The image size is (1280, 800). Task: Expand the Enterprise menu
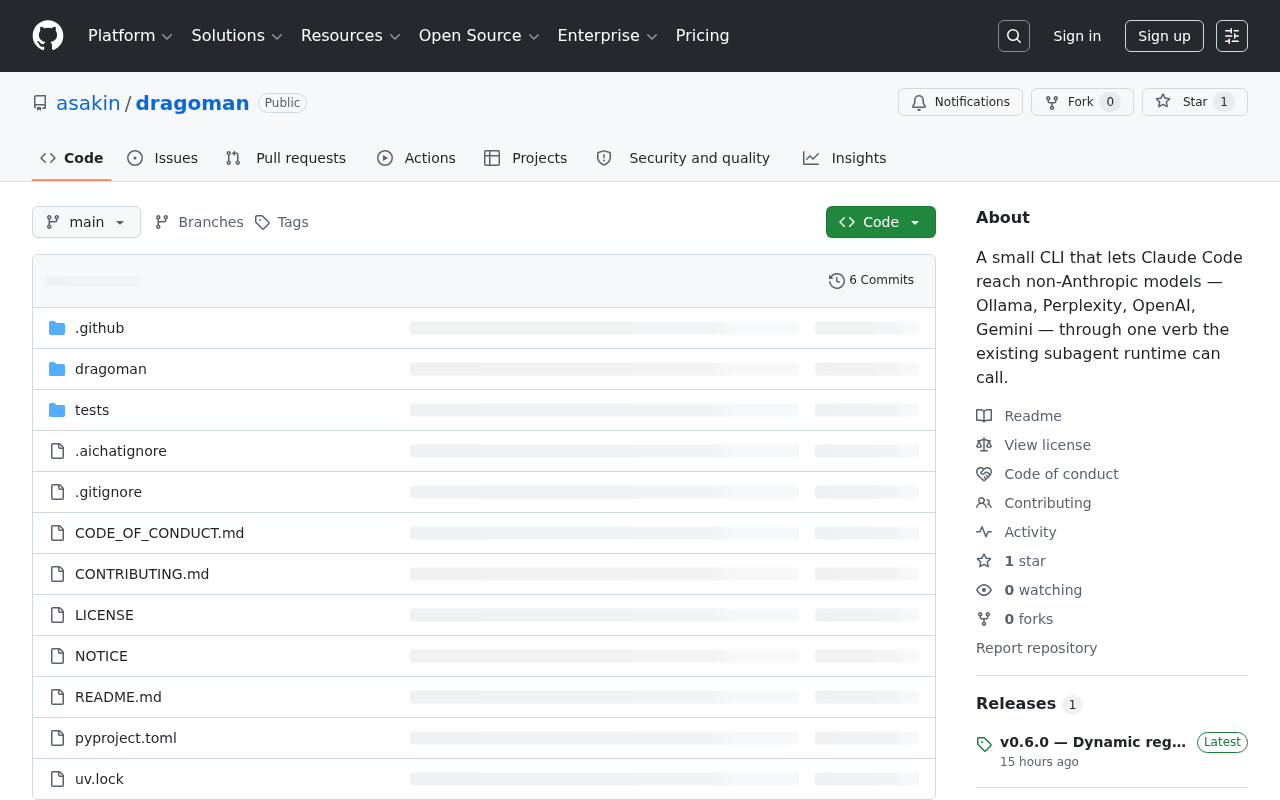tap(607, 36)
